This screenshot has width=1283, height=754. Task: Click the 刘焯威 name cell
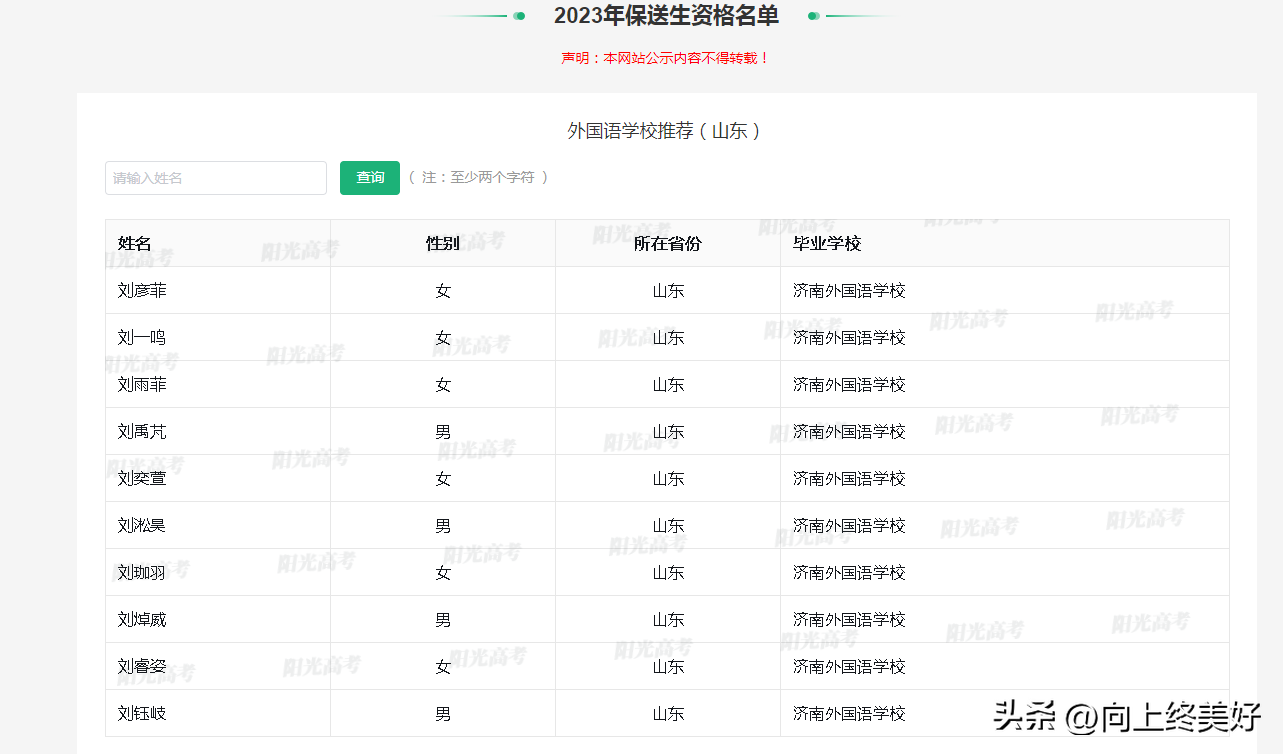tap(142, 620)
